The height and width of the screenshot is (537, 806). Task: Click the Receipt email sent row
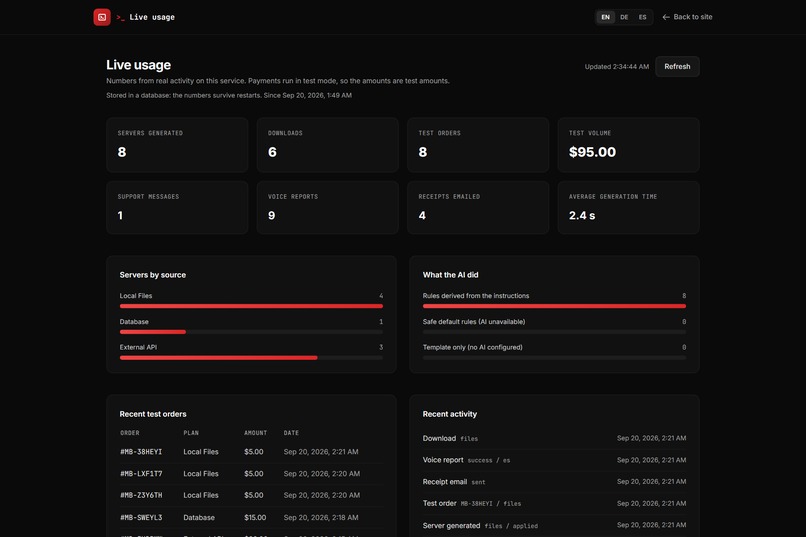[554, 482]
